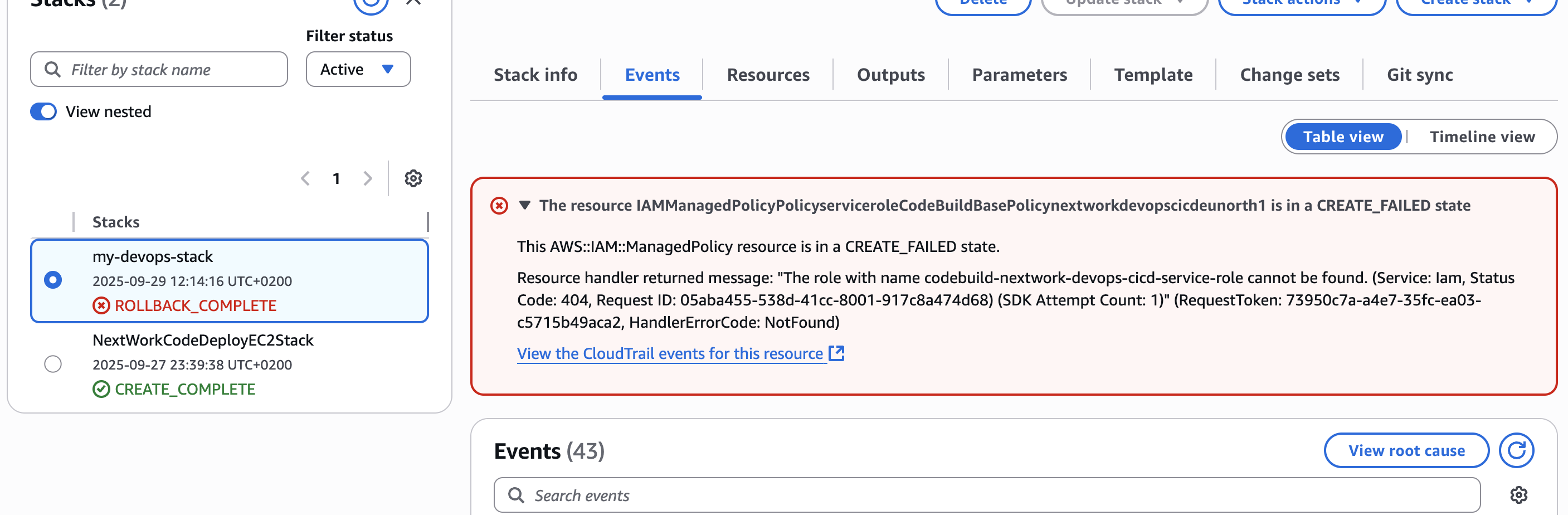This screenshot has width=1568, height=515.
Task: Collapse the CREATE_FAILED error details triangle
Action: (x=525, y=205)
